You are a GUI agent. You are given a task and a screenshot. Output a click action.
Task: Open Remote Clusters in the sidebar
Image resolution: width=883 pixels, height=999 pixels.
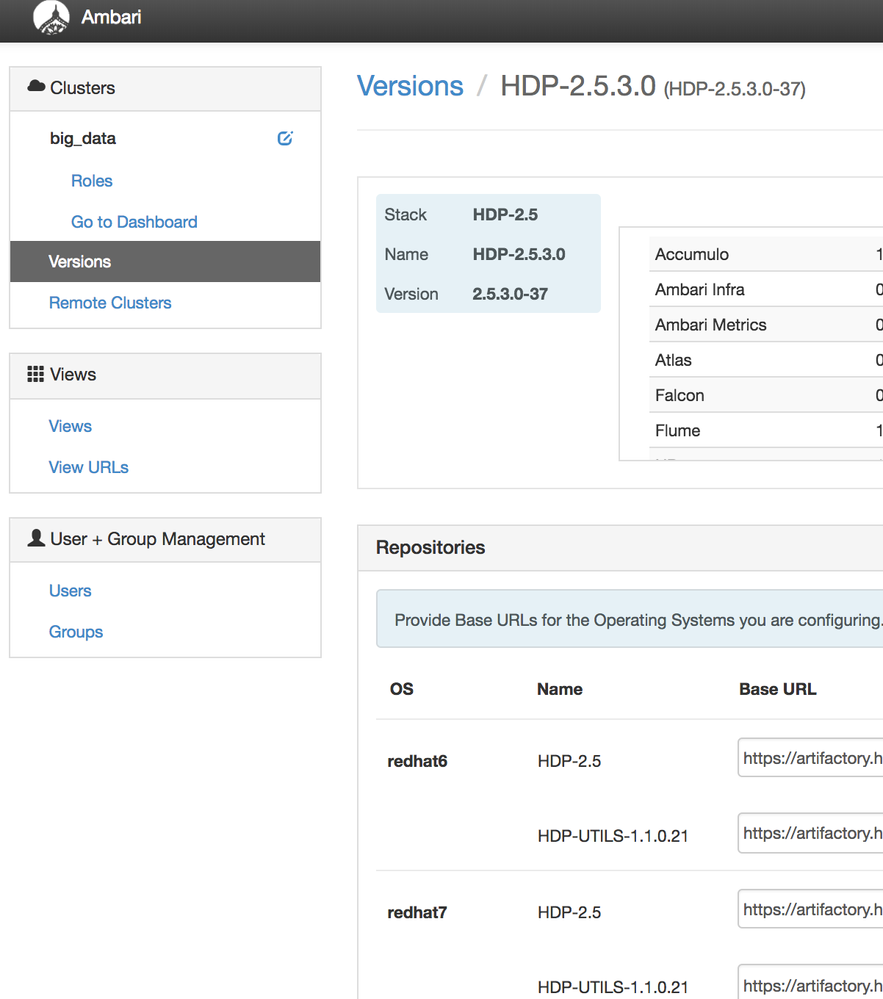coord(110,303)
